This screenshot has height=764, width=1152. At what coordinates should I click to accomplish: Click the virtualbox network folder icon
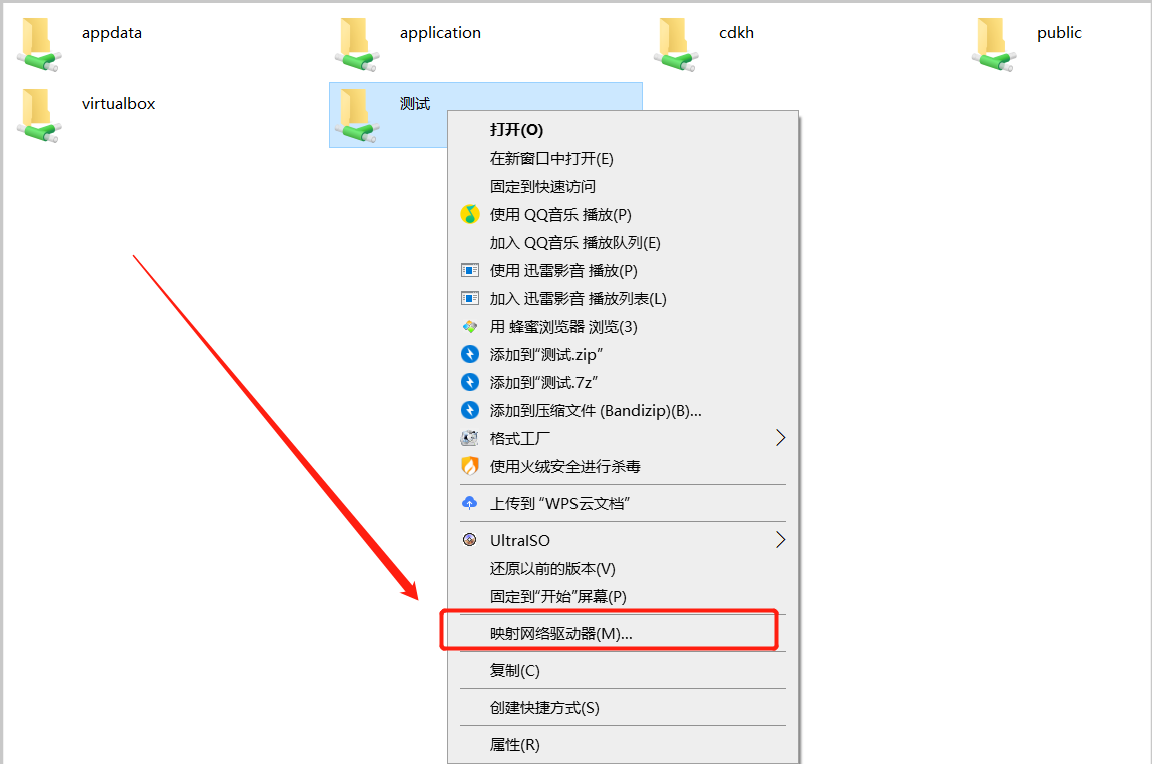click(x=39, y=115)
